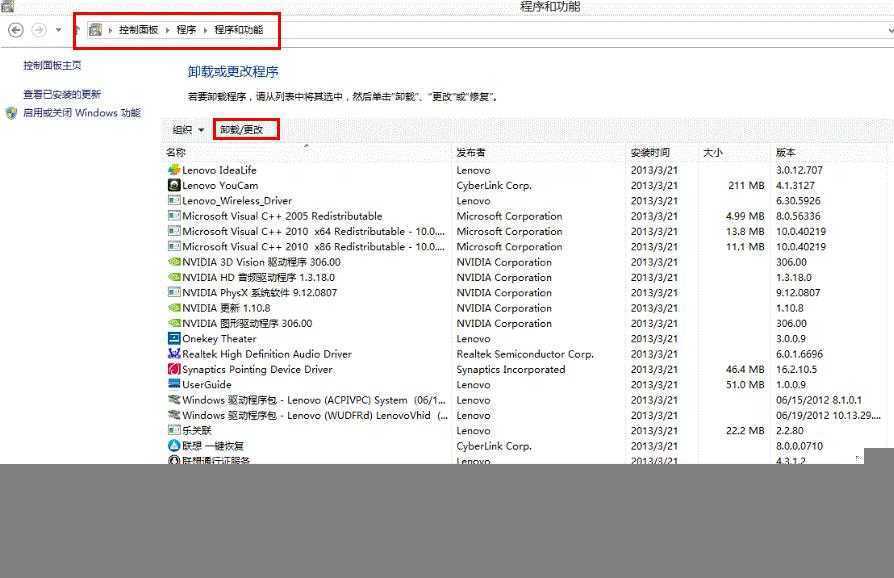Click the Realtek High Definition Audio icon
Viewport: 894px width, 578px height.
174,354
